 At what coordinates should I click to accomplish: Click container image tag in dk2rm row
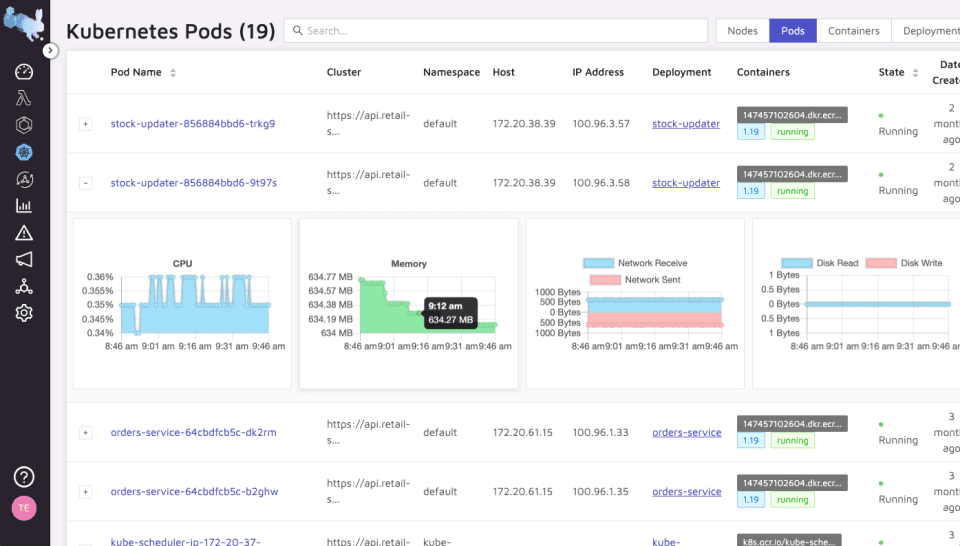(792, 424)
